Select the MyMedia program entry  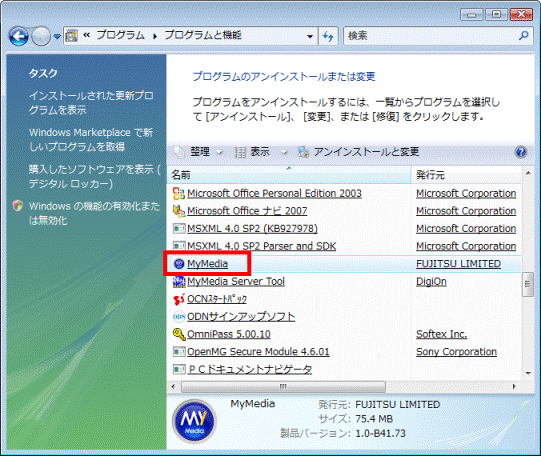[207, 264]
